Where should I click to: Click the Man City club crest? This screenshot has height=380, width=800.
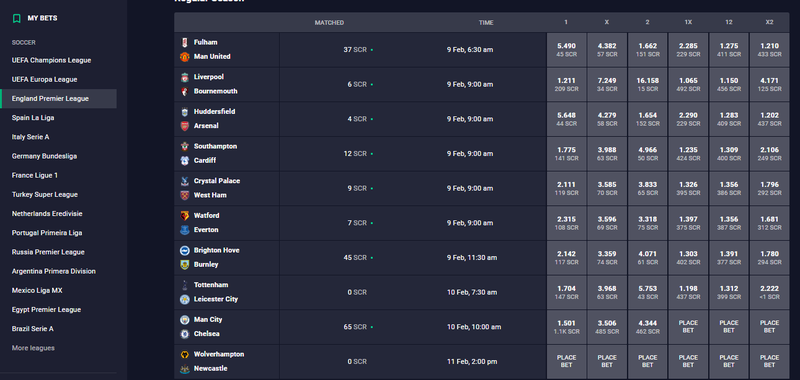click(185, 320)
